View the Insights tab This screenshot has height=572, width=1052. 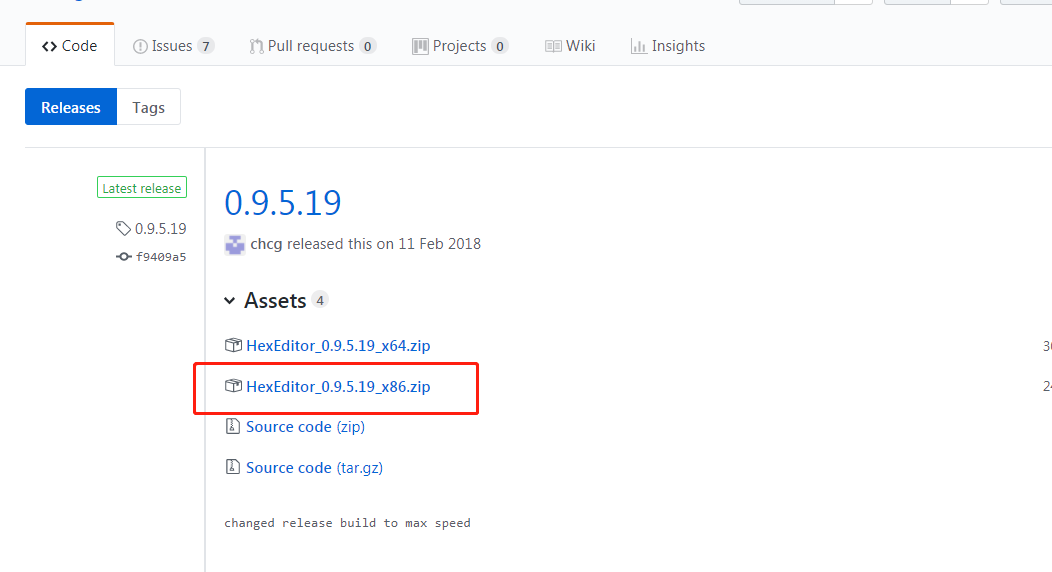(x=668, y=46)
